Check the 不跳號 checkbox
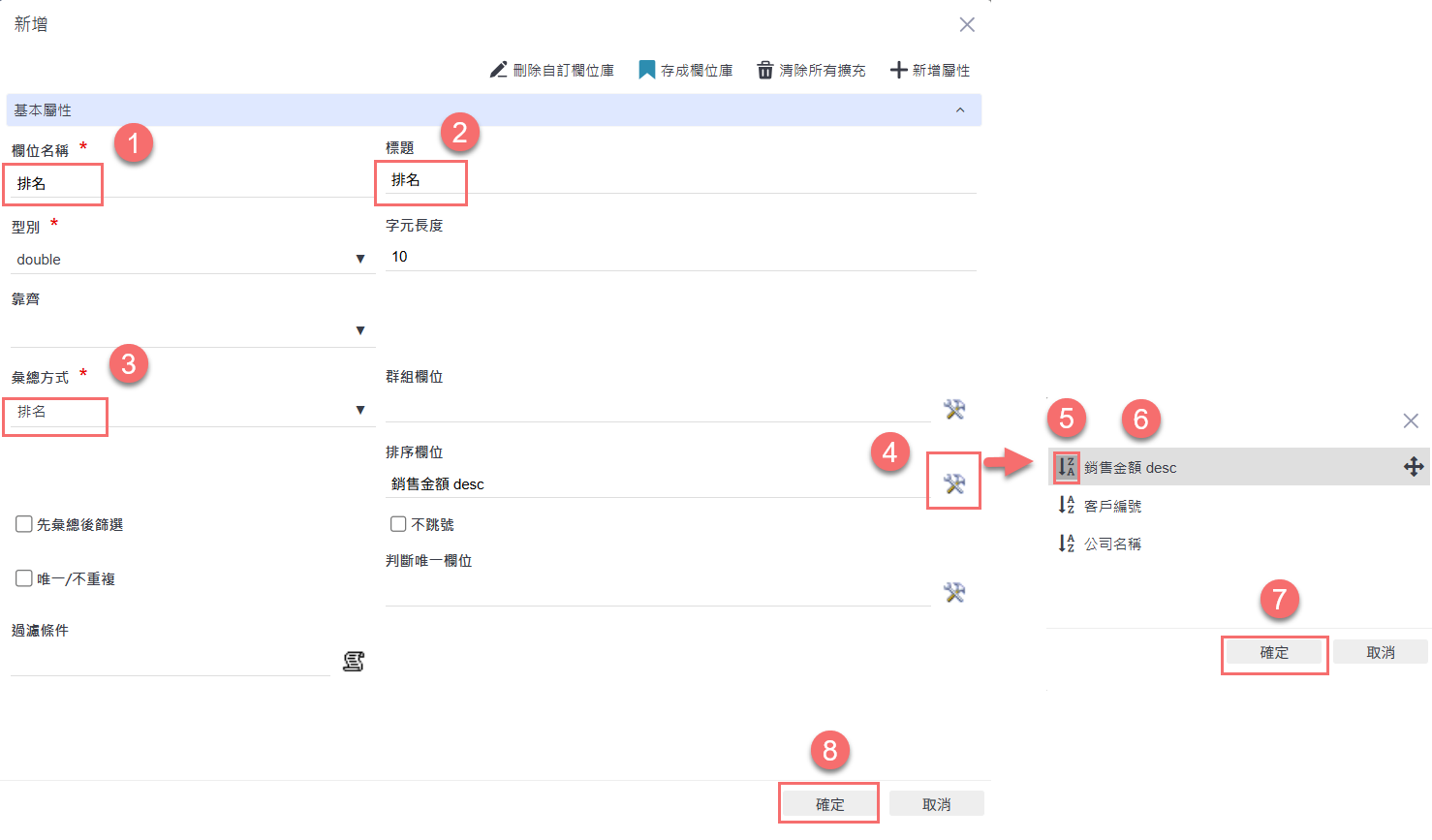Image resolution: width=1432 pixels, height=840 pixels. click(398, 524)
